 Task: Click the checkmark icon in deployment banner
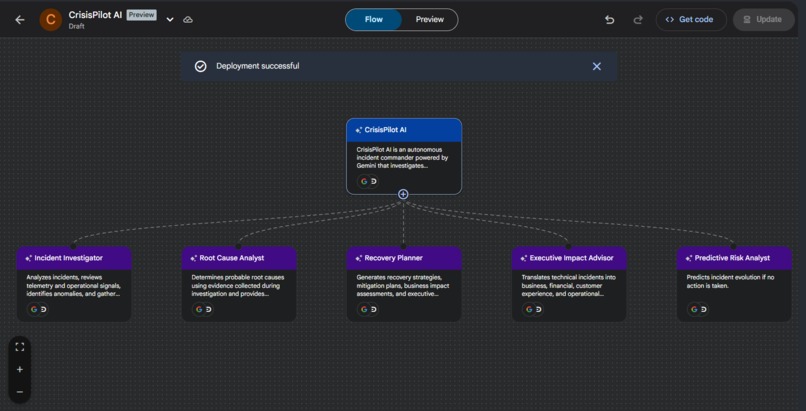pos(200,66)
